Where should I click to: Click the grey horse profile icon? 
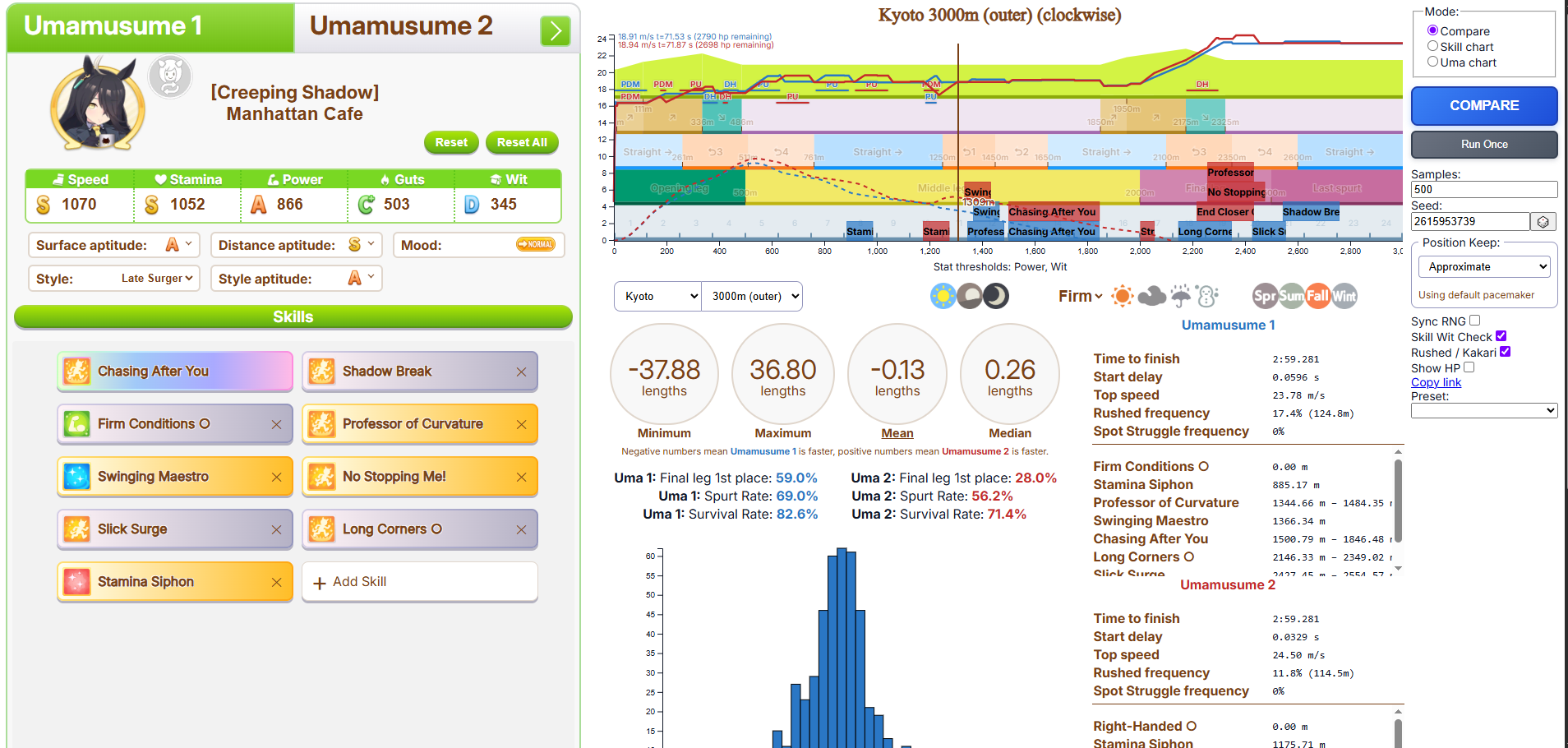pos(170,77)
